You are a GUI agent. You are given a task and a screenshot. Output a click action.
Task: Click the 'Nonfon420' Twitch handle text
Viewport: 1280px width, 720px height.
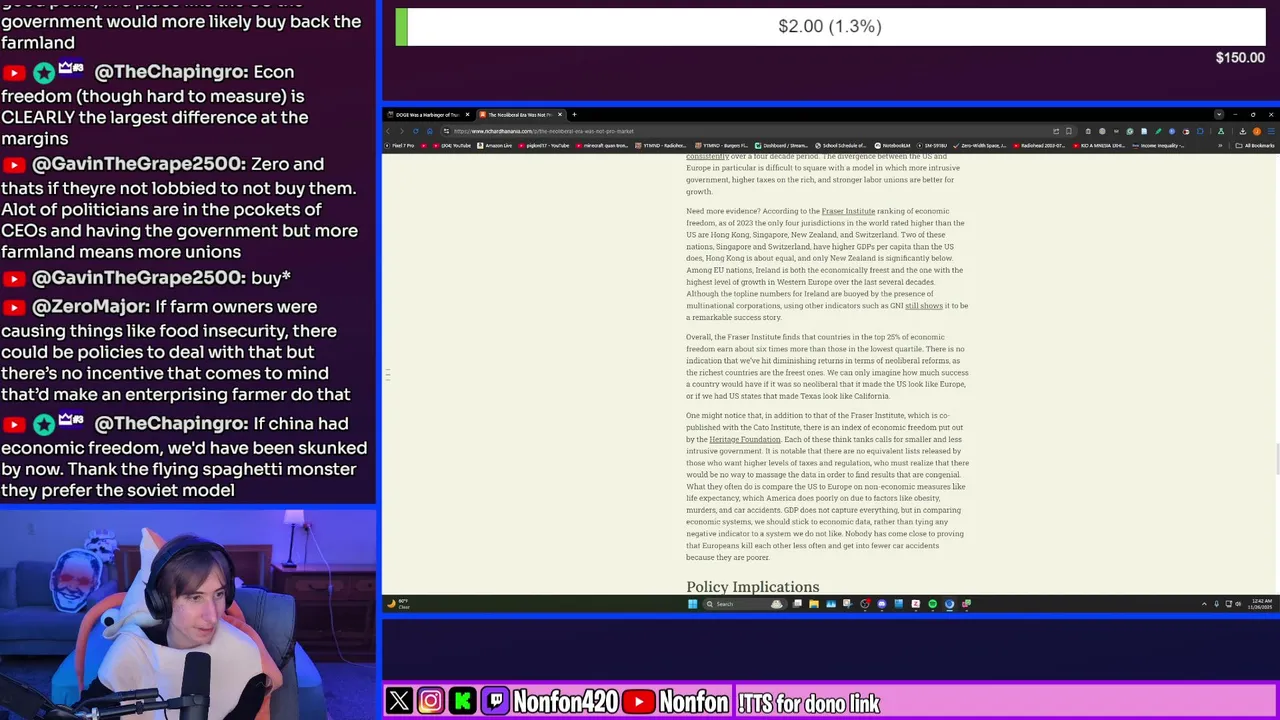click(x=565, y=702)
